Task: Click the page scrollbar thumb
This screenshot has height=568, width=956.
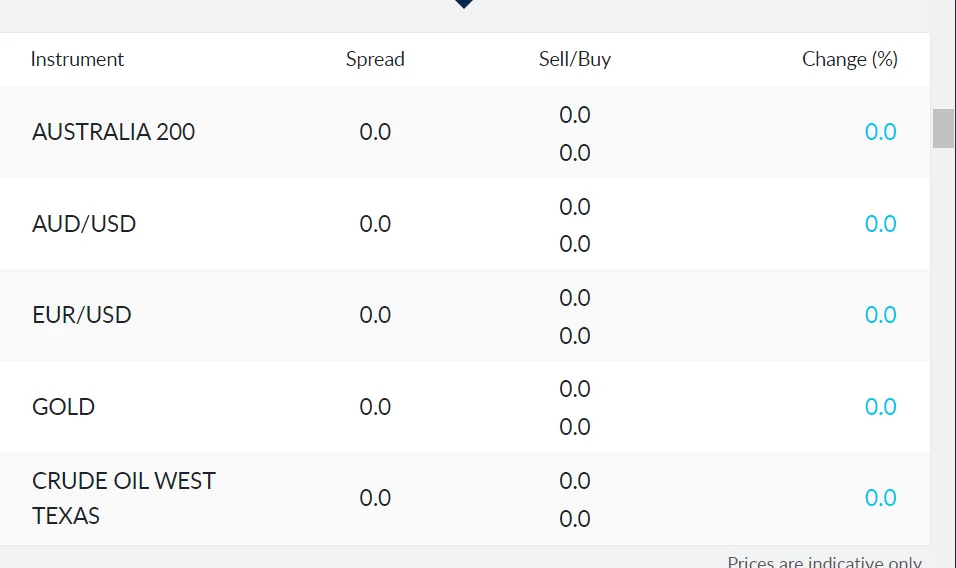Action: pyautogui.click(x=943, y=128)
